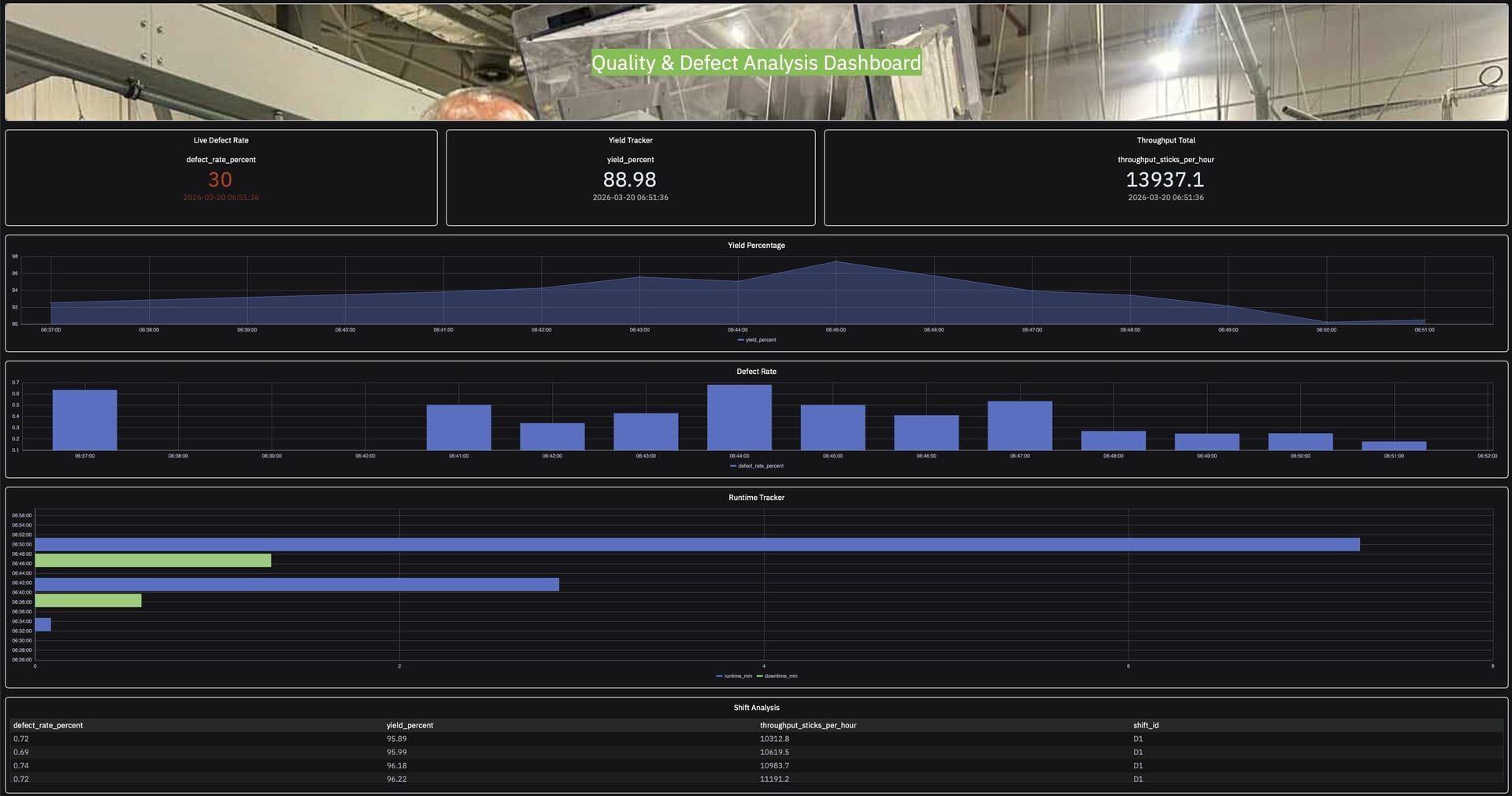Toggle downtime_min legend in Runtime Tracker
The width and height of the screenshot is (1512, 796).
776,676
